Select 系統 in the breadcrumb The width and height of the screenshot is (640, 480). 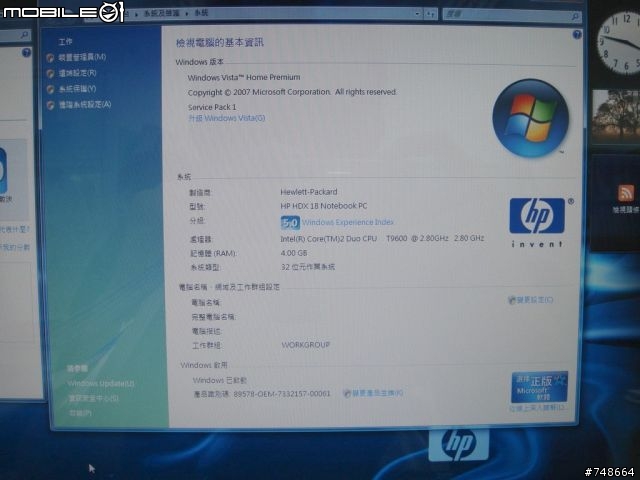click(201, 13)
